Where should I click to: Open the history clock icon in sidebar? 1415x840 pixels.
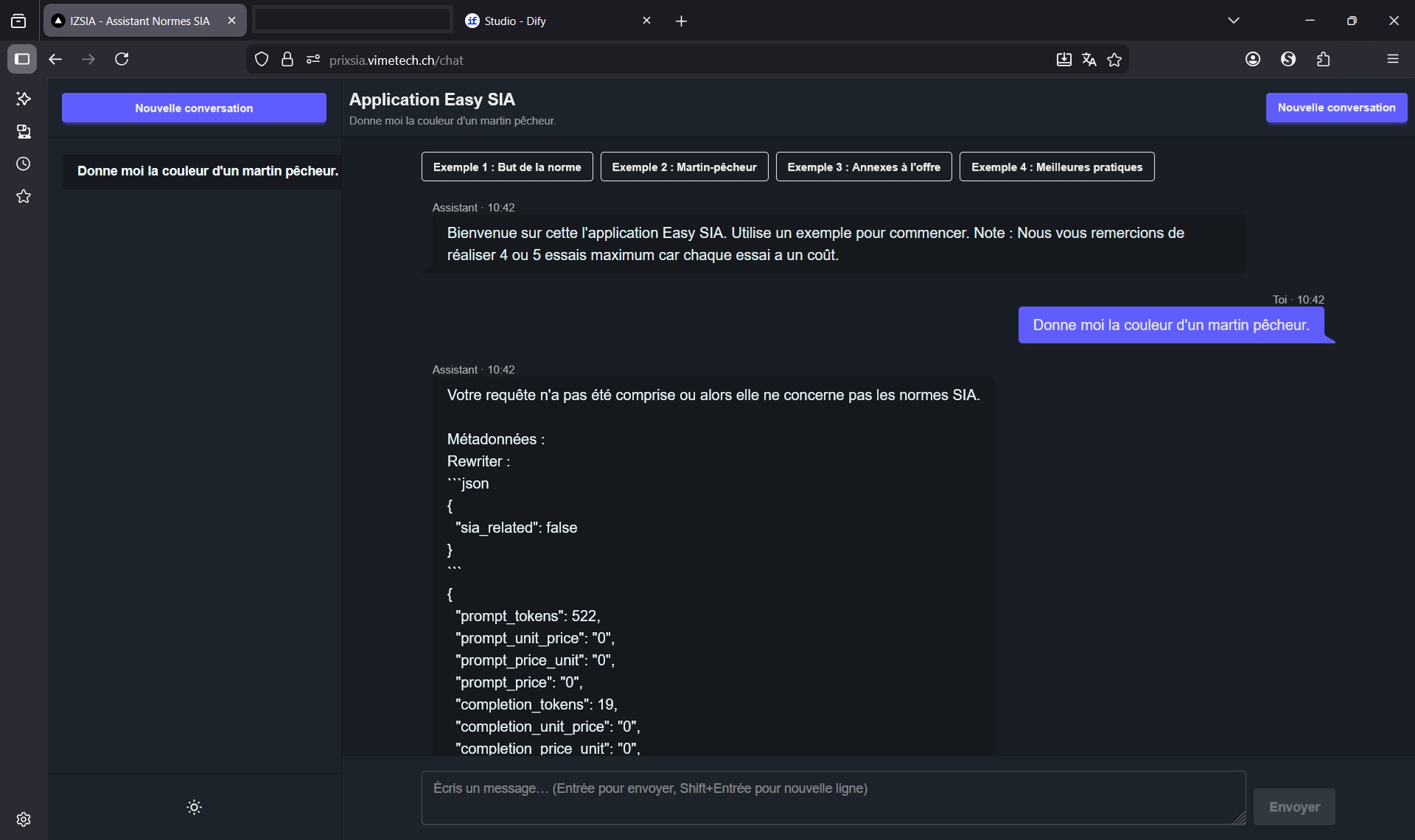coord(24,164)
